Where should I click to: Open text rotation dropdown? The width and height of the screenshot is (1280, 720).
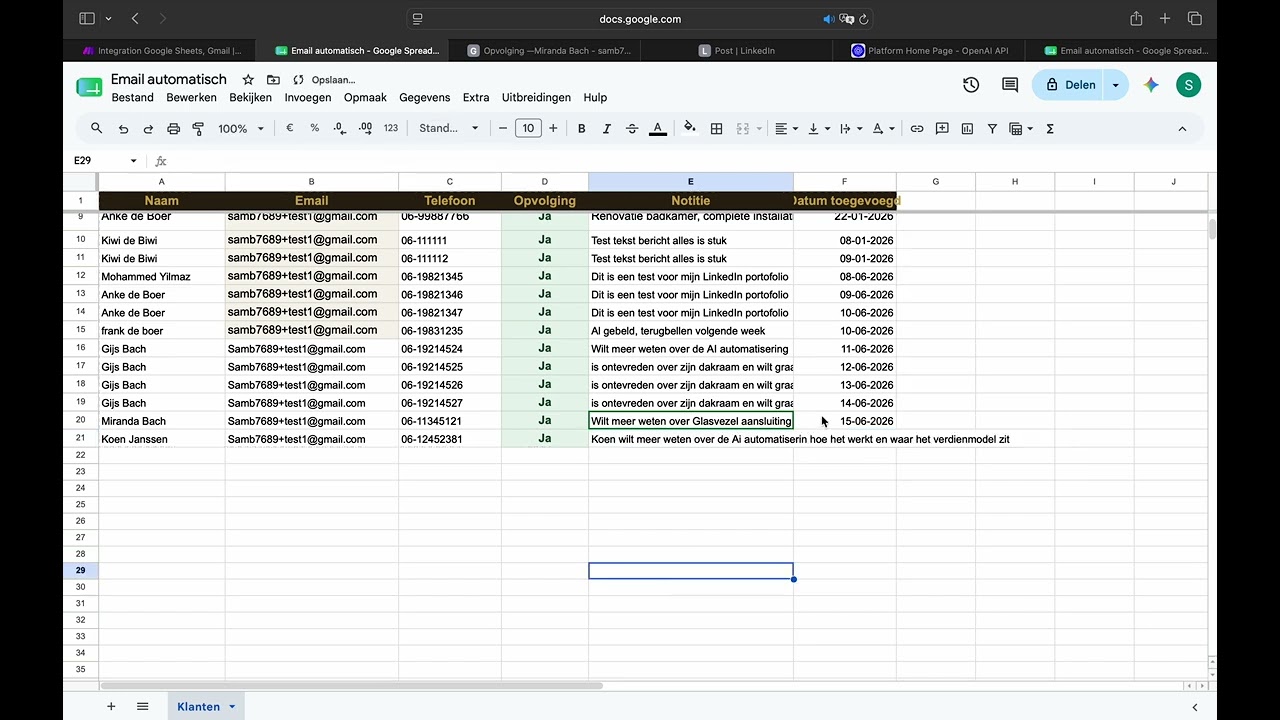[x=883, y=128]
